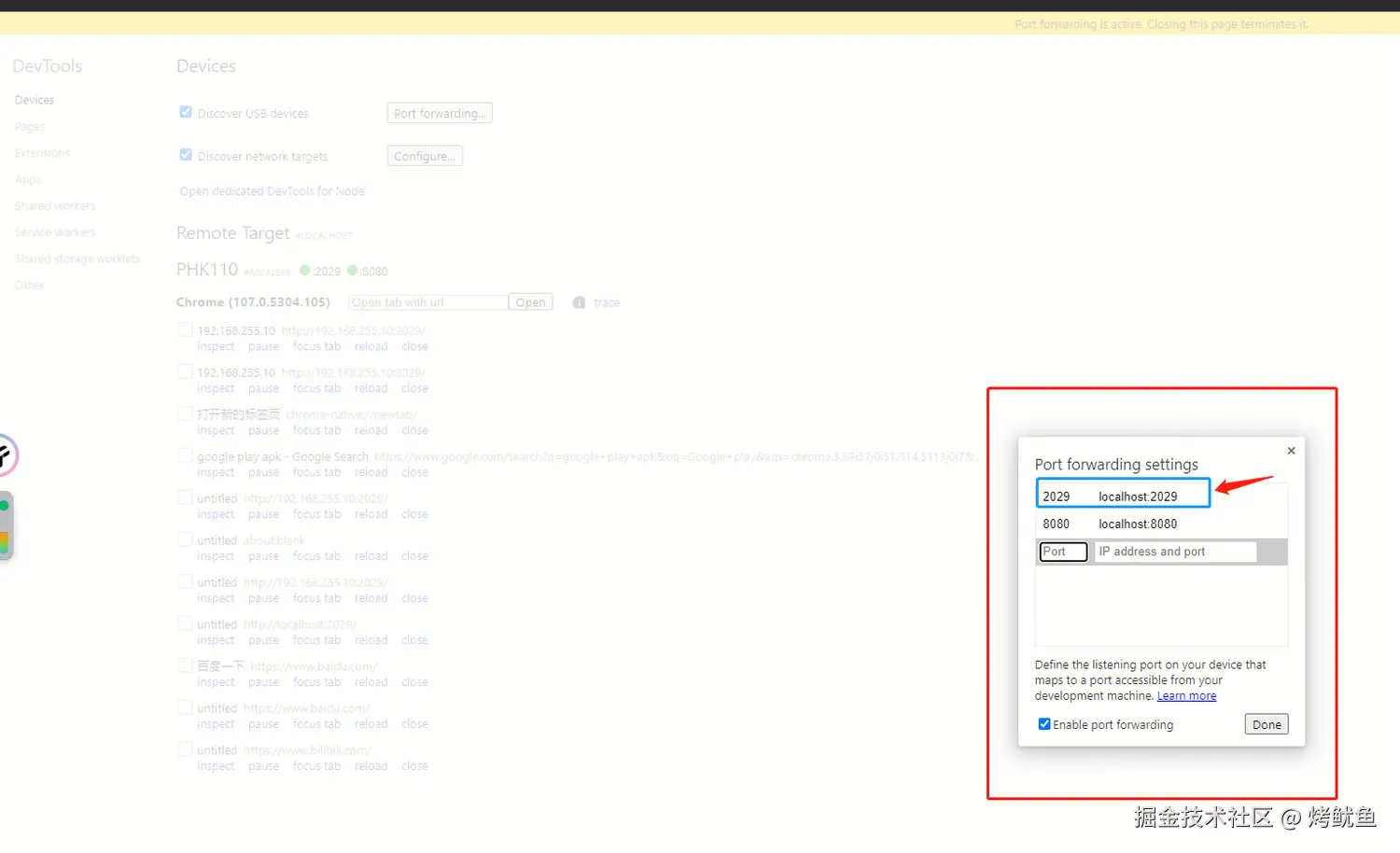Viewport: 1400px width, 853px height.
Task: Select the 8080 localhost:8080 rule
Action: pyautogui.click(x=1161, y=524)
